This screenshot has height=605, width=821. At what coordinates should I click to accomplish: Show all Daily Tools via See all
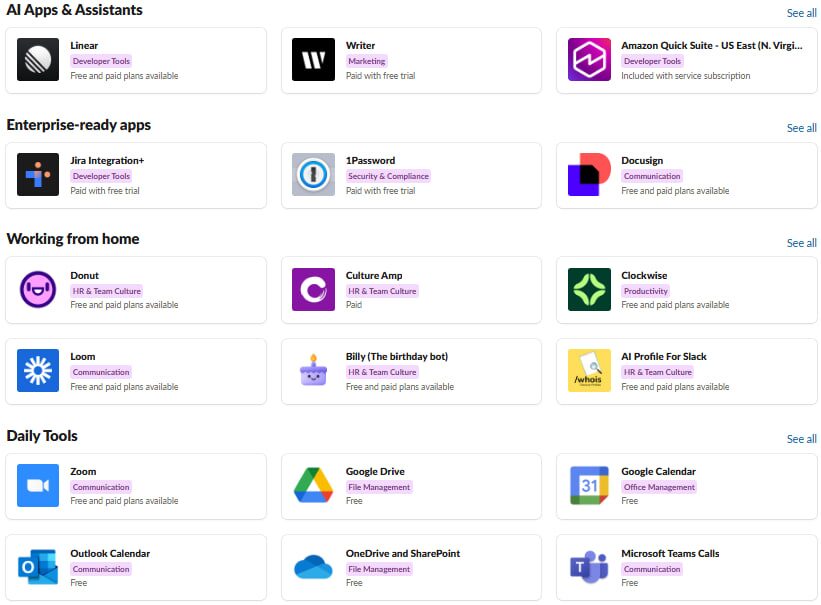point(801,439)
